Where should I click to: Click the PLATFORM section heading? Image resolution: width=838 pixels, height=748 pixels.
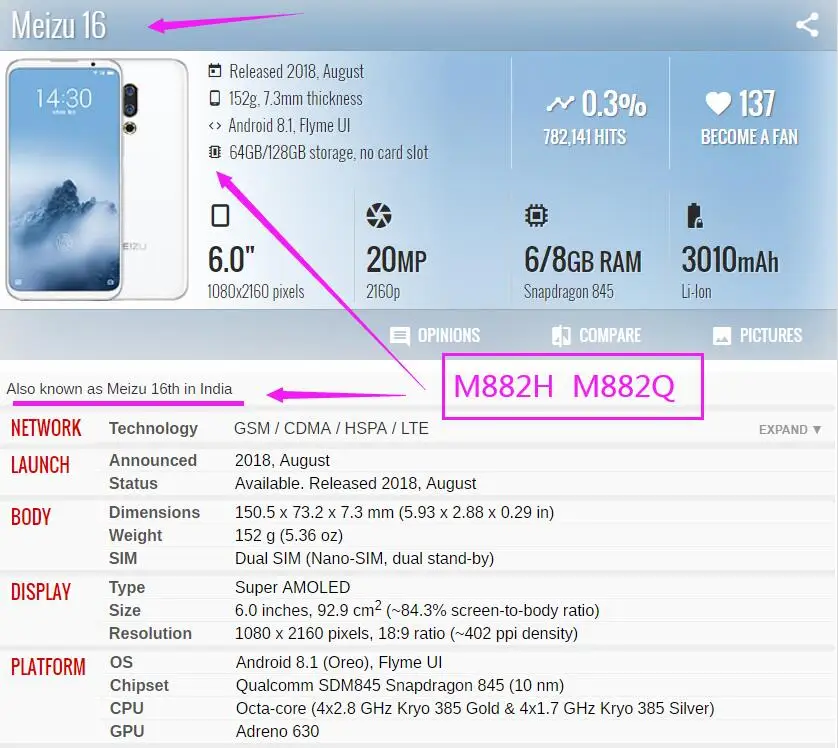[x=48, y=667]
